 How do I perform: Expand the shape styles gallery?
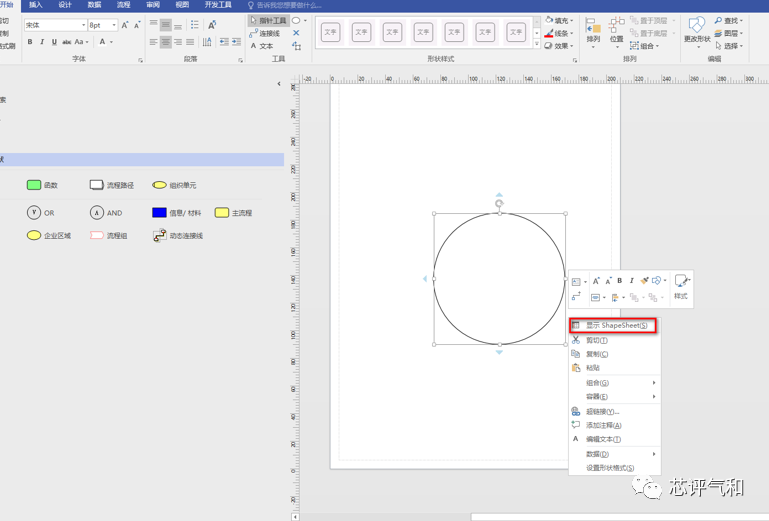[537, 45]
